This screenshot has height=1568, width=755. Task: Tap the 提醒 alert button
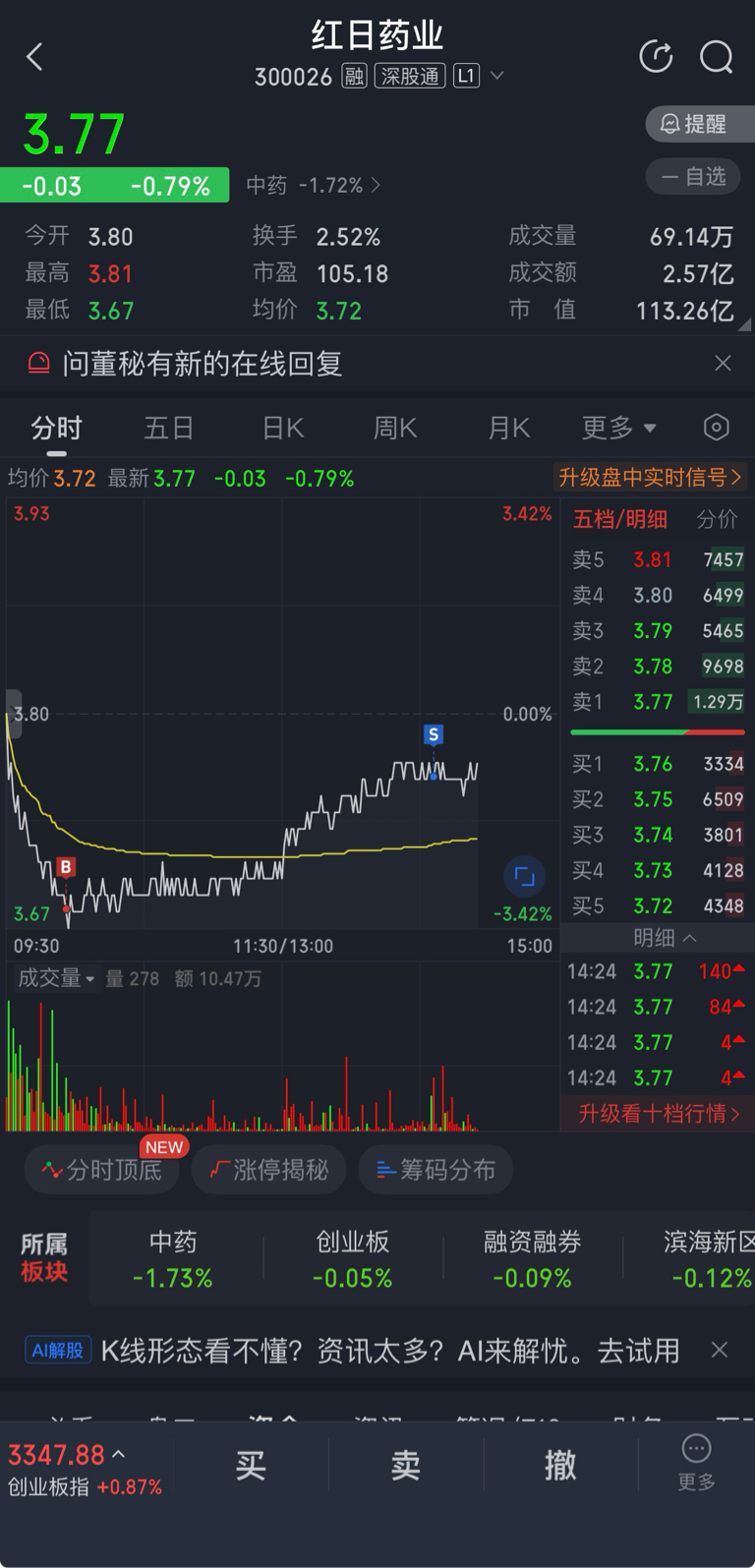pos(699,124)
